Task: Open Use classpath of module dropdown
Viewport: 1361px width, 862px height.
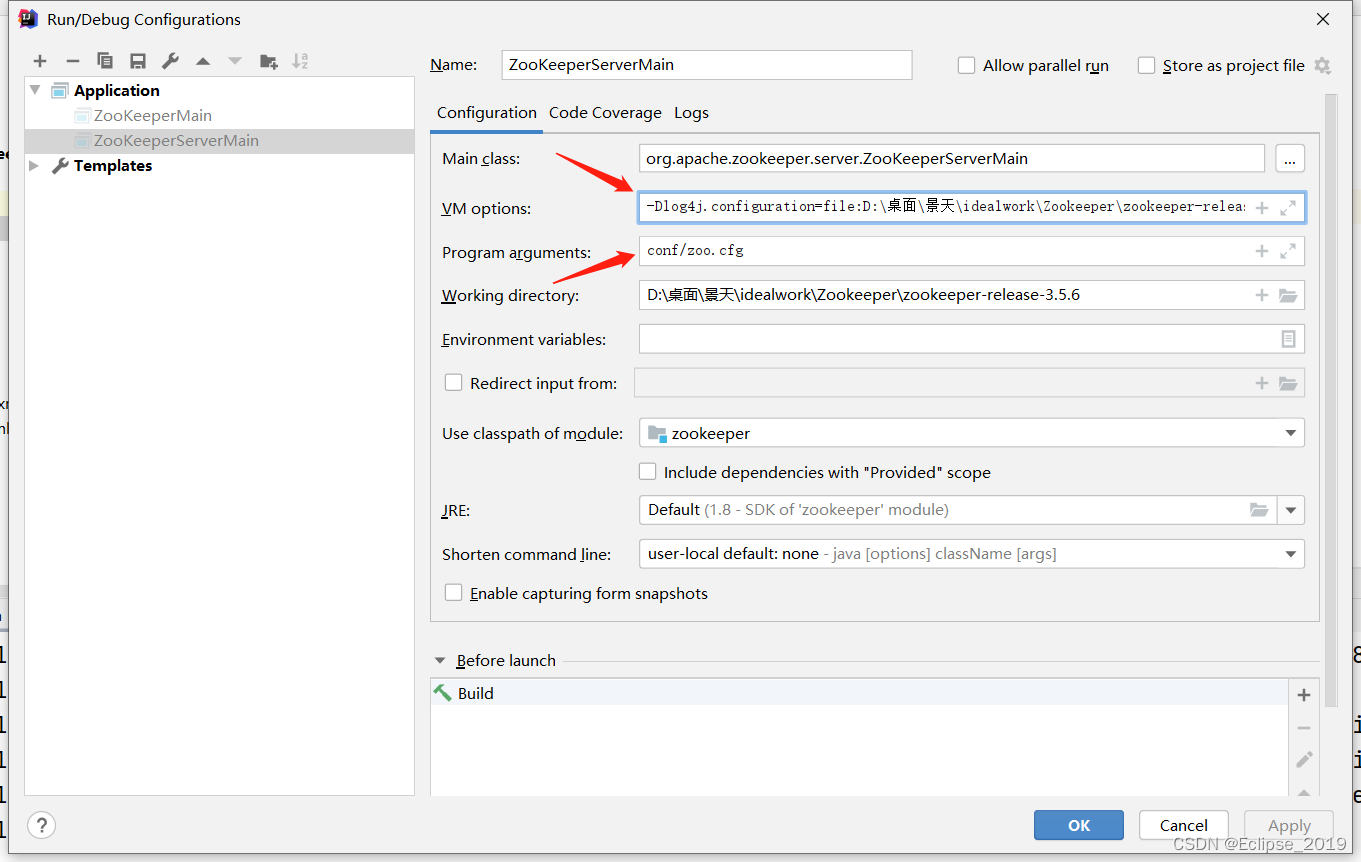Action: [1290, 433]
